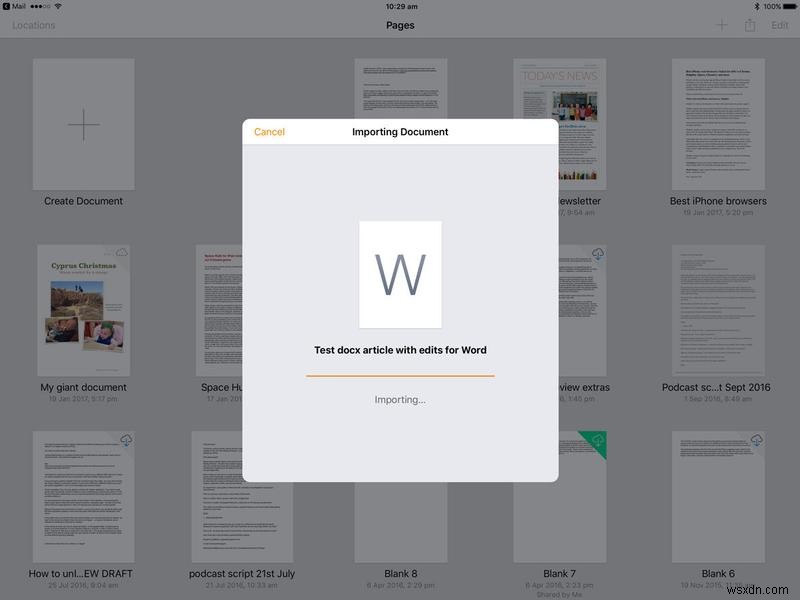Open the Share sheet icon in the toolbar

coord(750,24)
